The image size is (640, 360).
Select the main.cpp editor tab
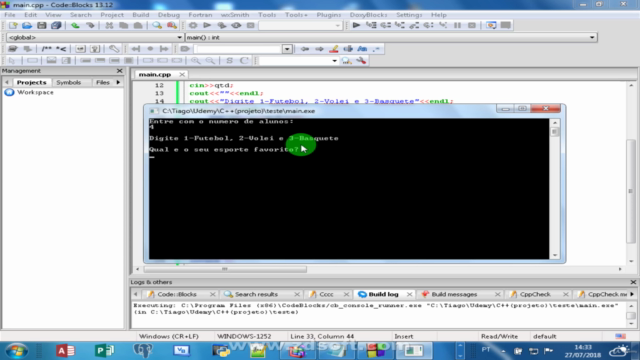(155, 74)
